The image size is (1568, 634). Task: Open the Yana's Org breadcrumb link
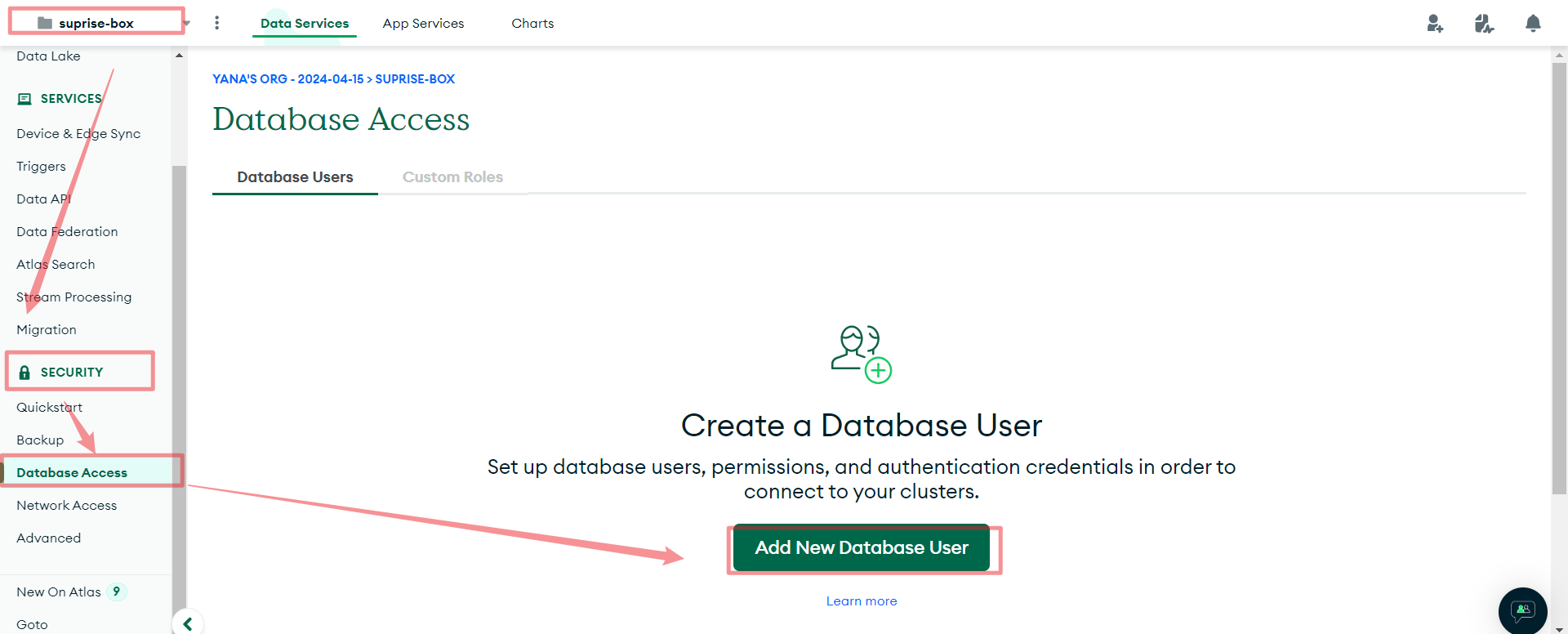(288, 79)
